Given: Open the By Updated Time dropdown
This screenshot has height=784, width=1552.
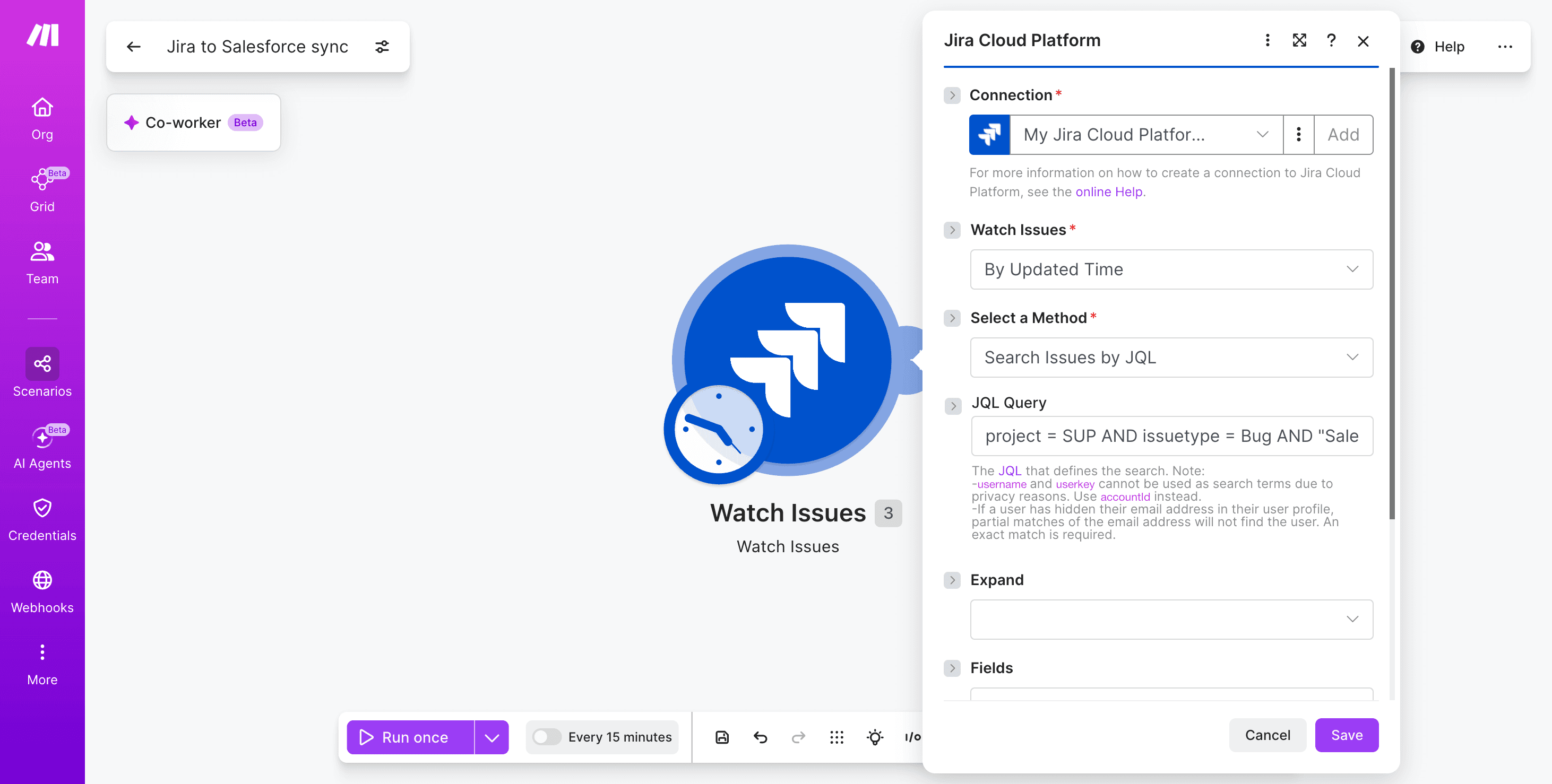Looking at the screenshot, I should 1171,269.
